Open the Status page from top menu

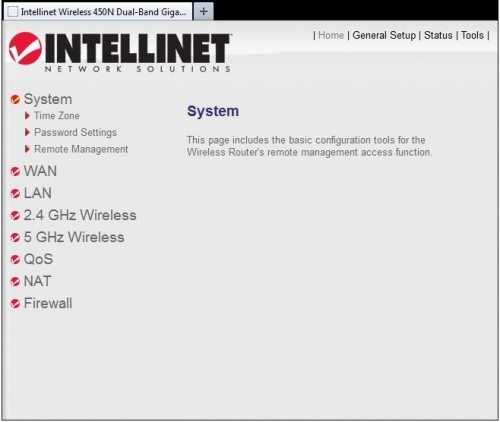(438, 35)
